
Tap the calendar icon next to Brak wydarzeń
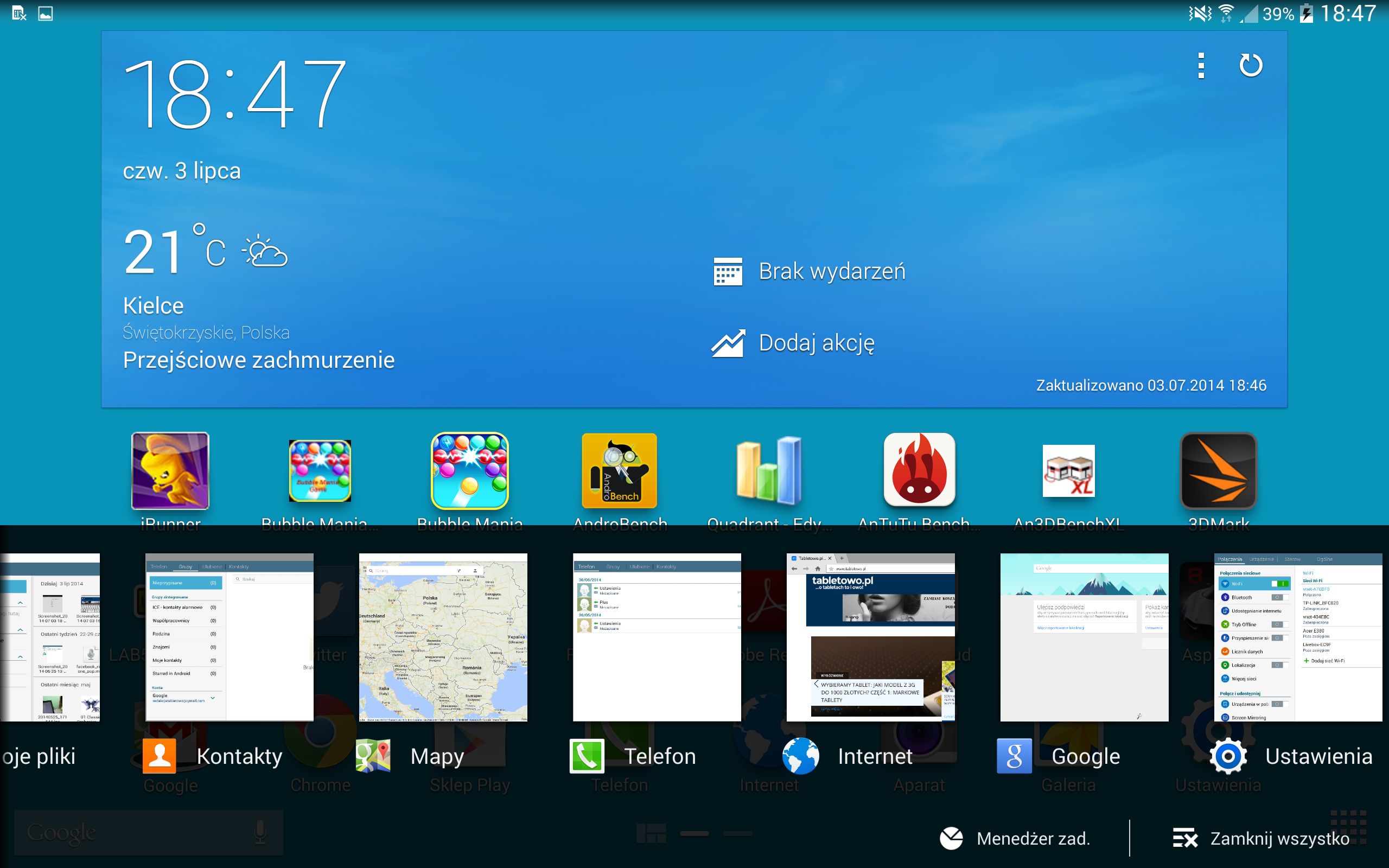(x=727, y=272)
